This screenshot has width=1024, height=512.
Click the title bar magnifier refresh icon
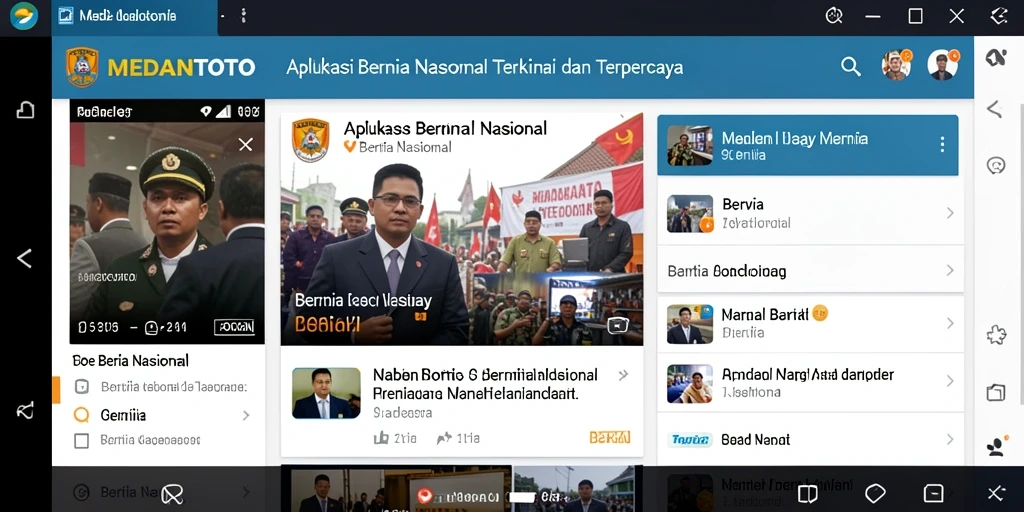(834, 16)
